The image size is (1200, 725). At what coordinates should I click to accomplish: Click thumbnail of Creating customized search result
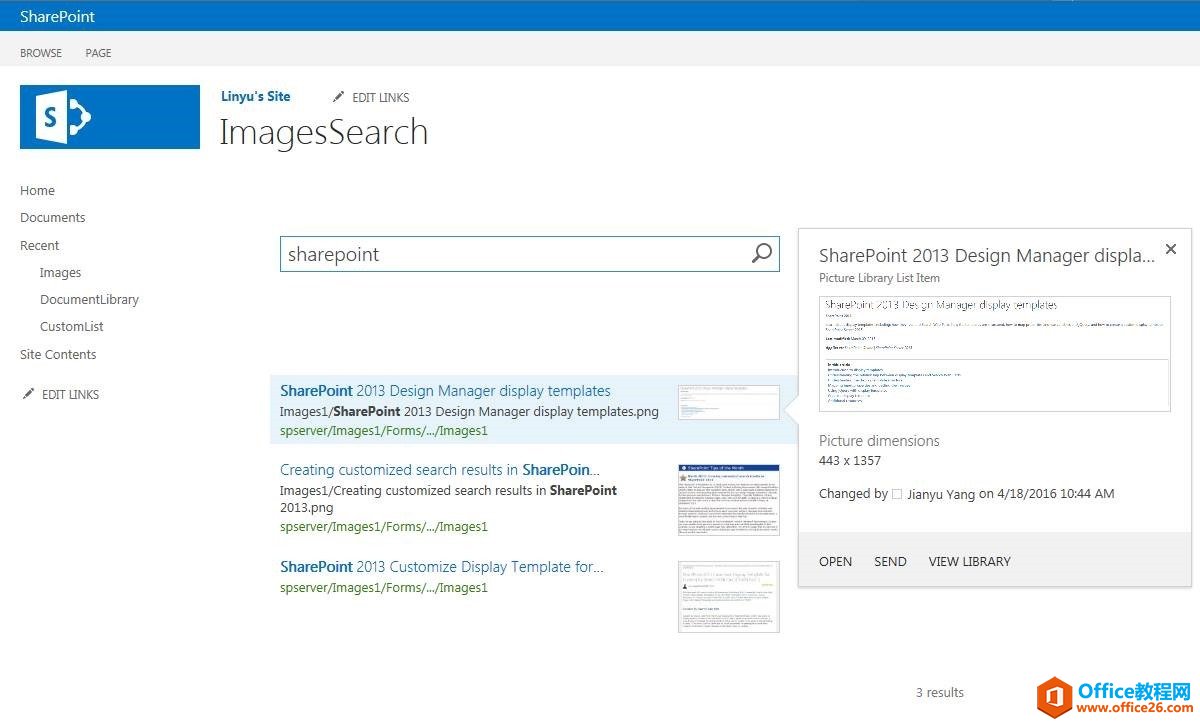point(728,500)
